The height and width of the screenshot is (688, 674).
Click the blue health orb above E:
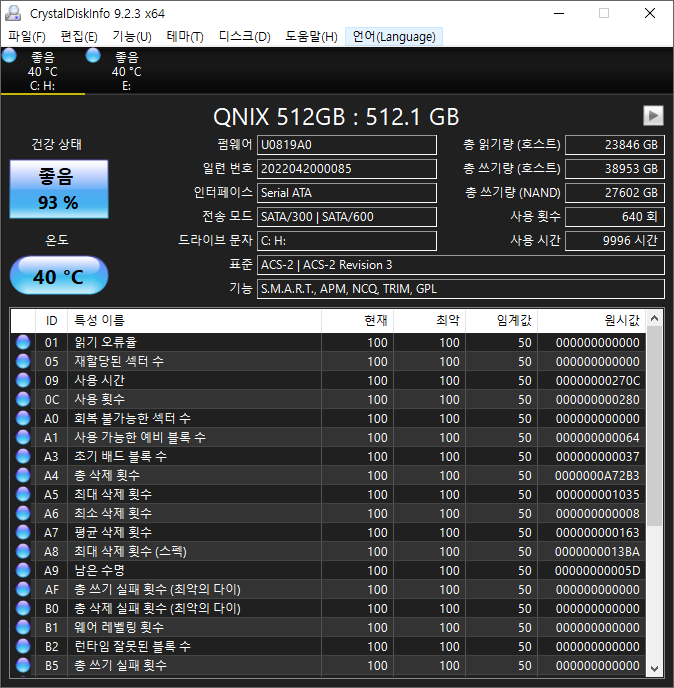[93, 56]
